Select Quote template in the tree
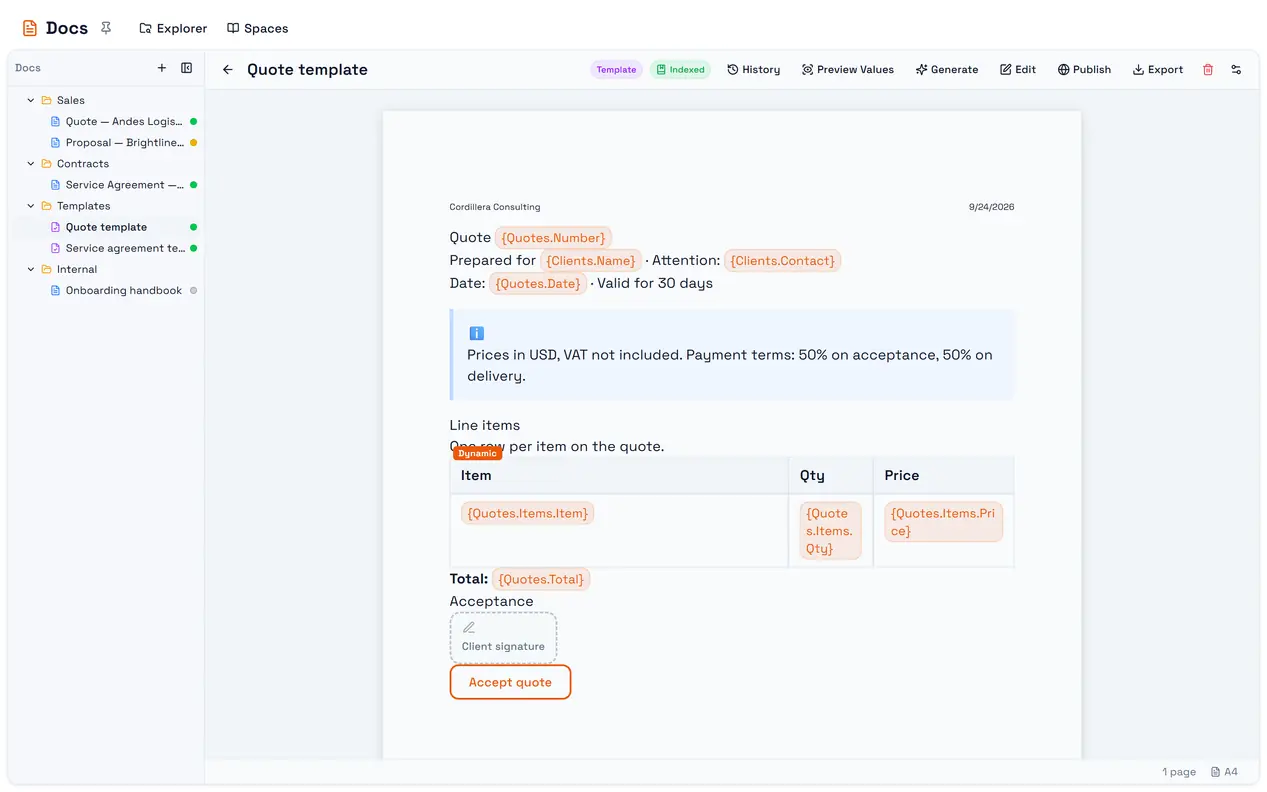The height and width of the screenshot is (792, 1267). coord(106,227)
